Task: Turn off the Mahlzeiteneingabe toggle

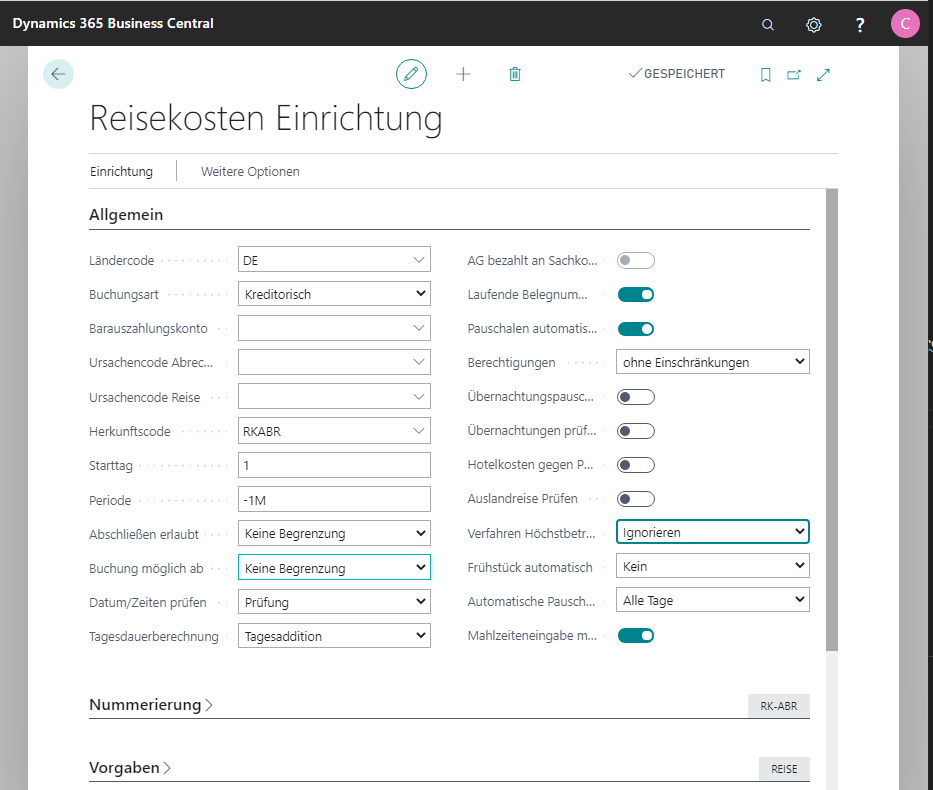Action: pyautogui.click(x=636, y=635)
